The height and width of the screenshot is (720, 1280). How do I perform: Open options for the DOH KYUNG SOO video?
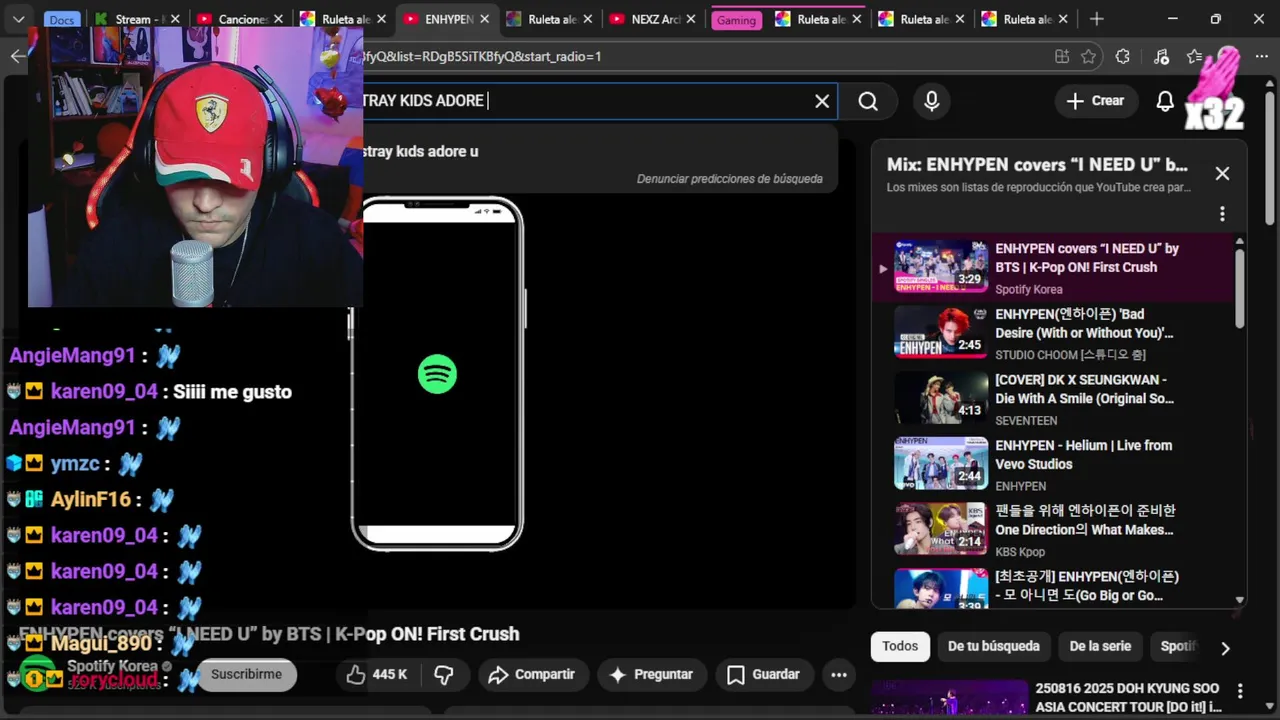point(1240,691)
